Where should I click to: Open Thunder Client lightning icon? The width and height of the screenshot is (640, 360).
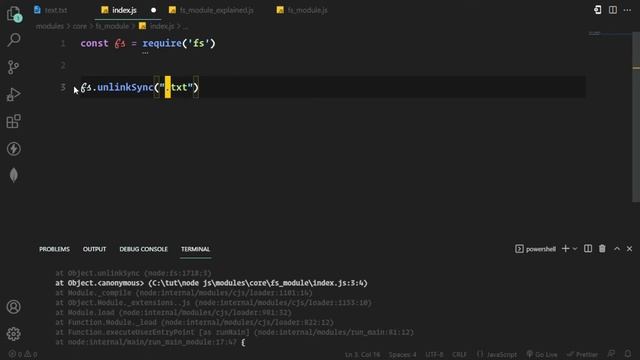tap(13, 149)
